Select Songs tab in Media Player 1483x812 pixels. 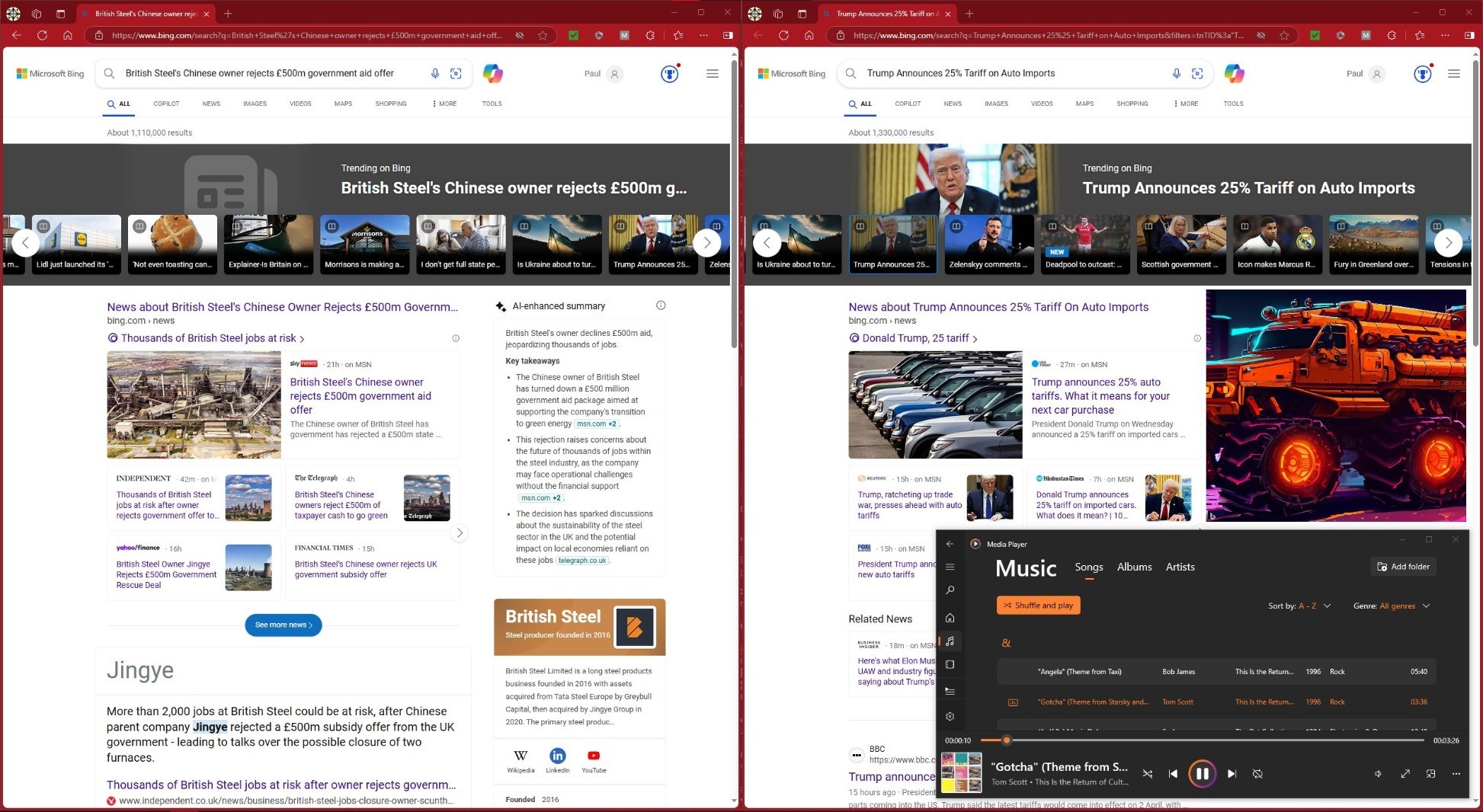pyautogui.click(x=1088, y=567)
